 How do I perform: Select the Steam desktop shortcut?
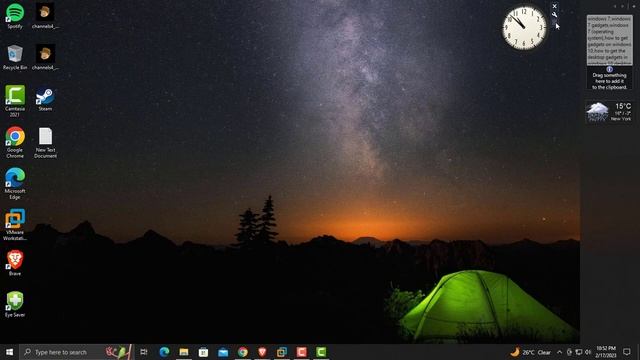45,99
